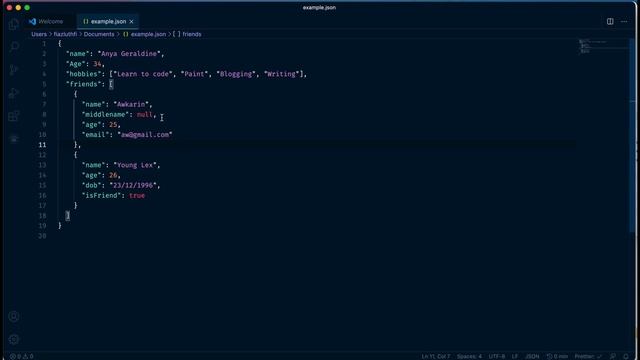This screenshot has width=640, height=360.
Task: Click the split editor icon
Action: (x=610, y=21)
